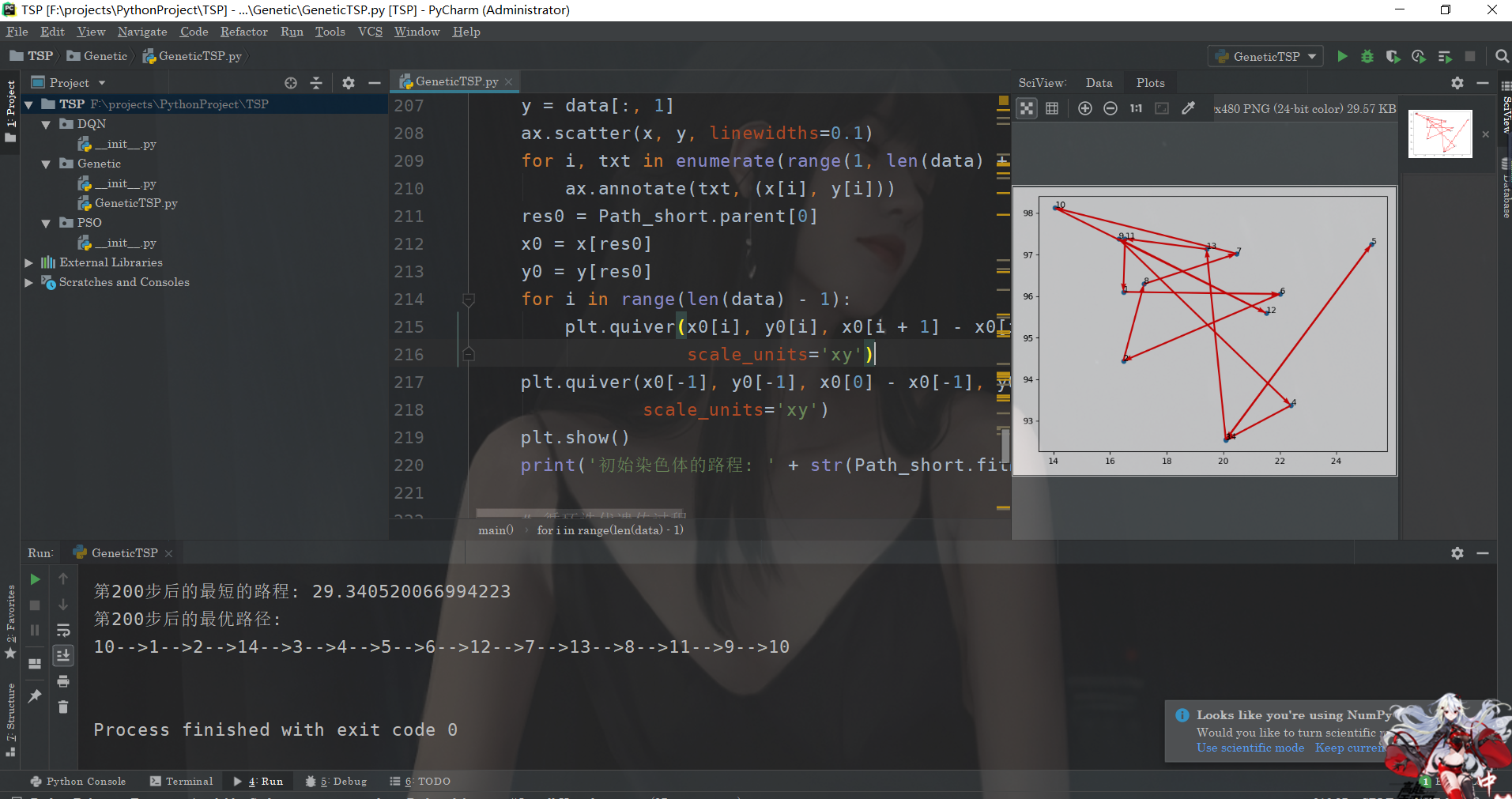1512x799 pixels.
Task: Open Python Console tool window
Action: coord(78,781)
